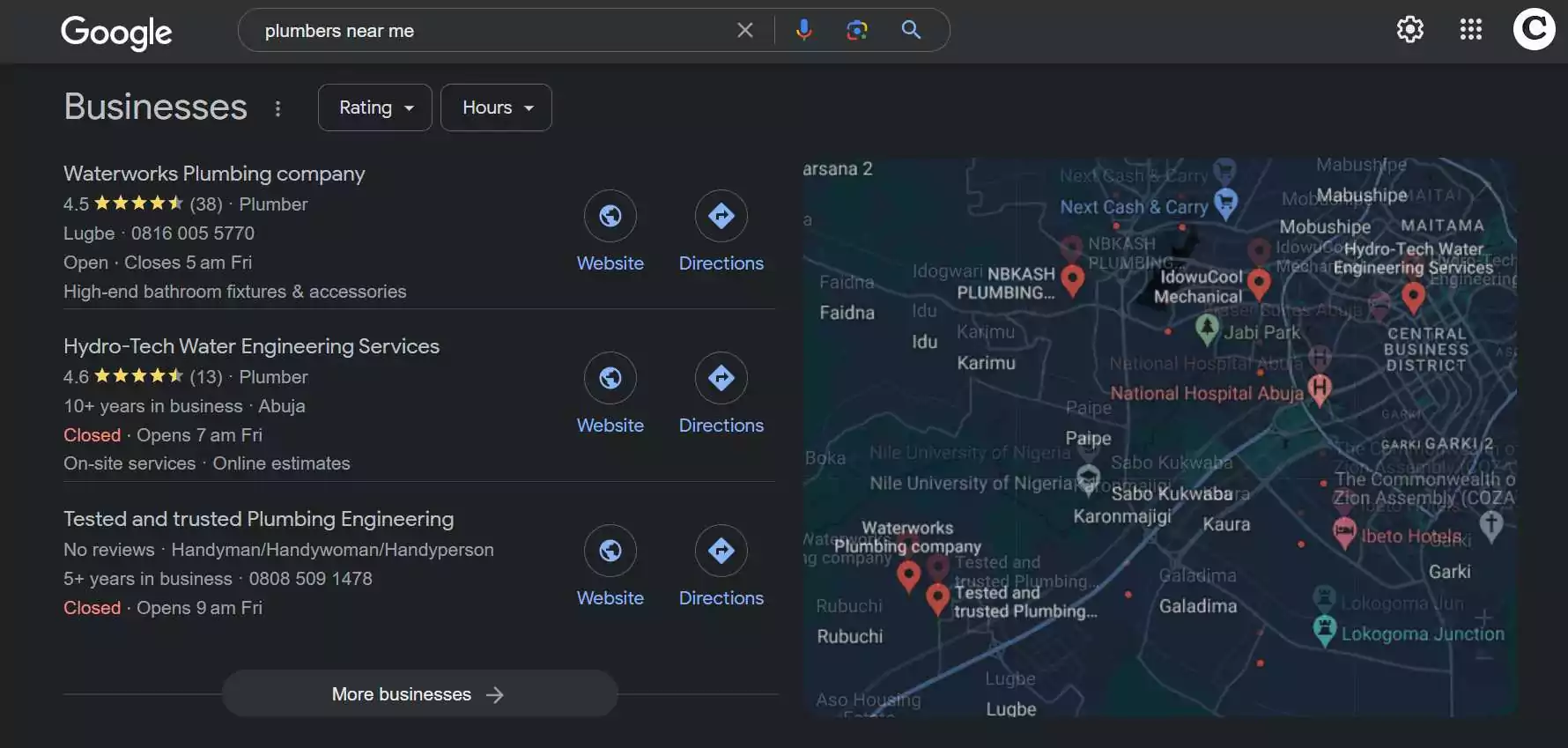
Task: Select NBKASH PLUMBING map pin
Action: (x=1072, y=280)
